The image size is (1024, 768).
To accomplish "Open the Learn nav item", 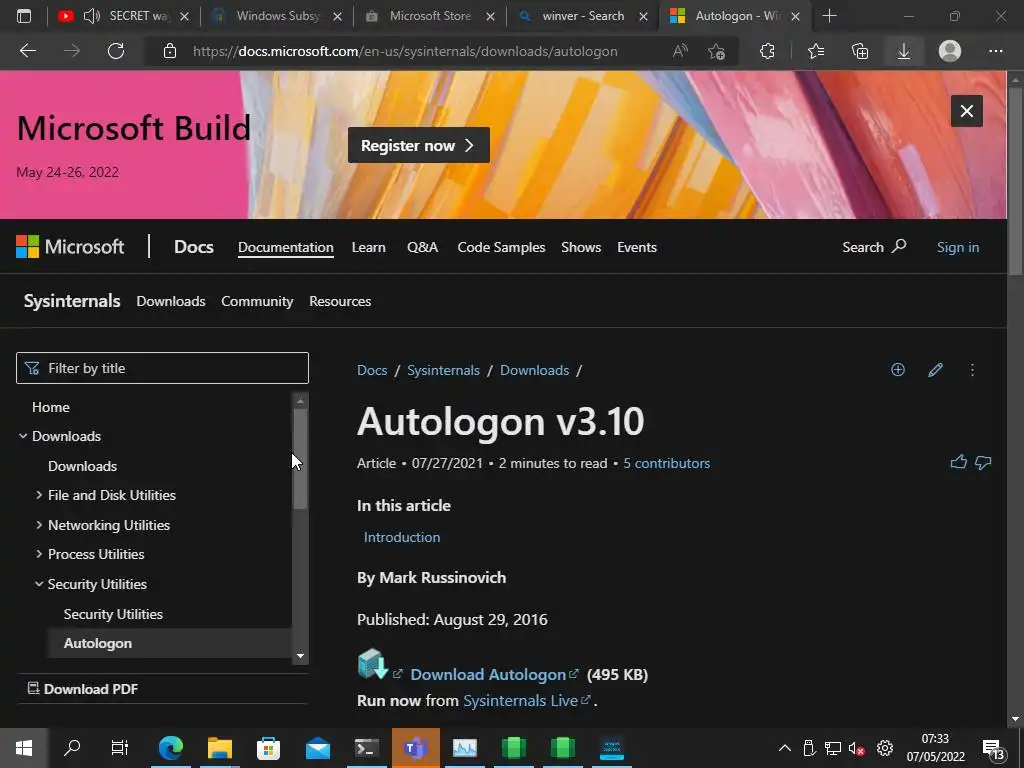I will coord(368,247).
